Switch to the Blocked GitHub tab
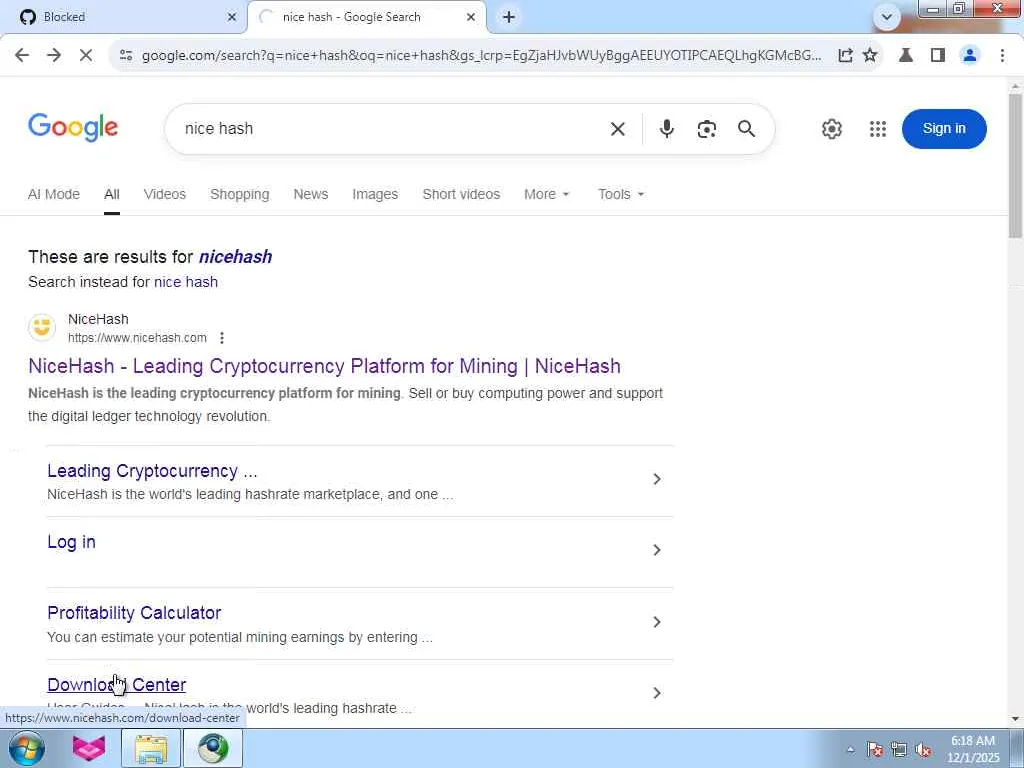This screenshot has height=768, width=1024. [124, 17]
